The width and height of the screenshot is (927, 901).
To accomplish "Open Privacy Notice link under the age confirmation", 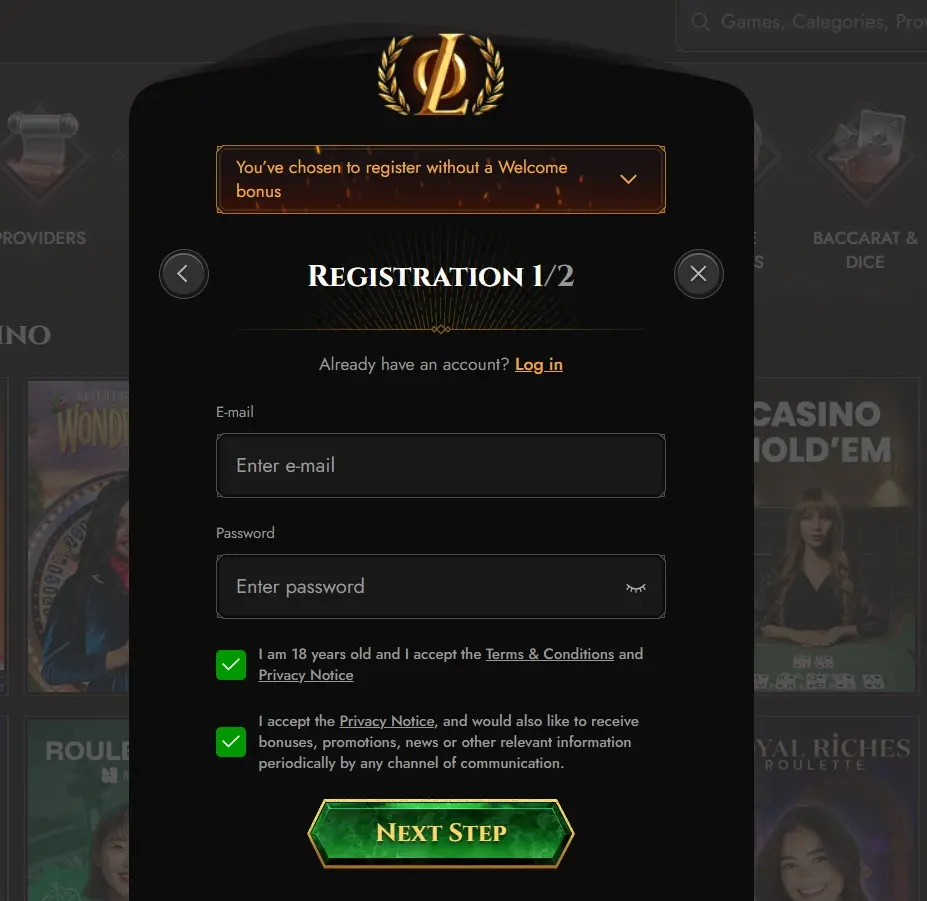I will 306,675.
